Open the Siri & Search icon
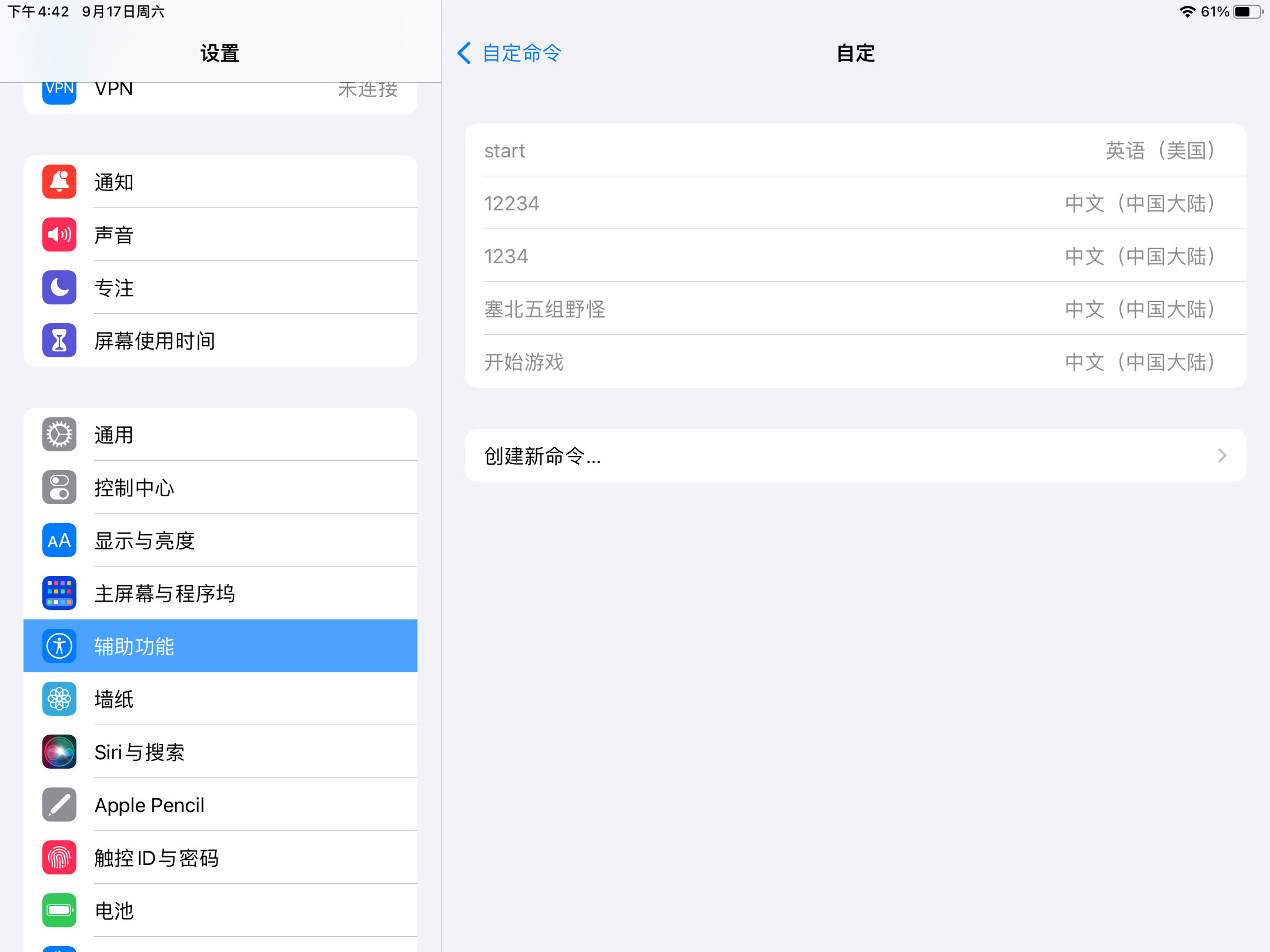Screen dimensions: 1270x952 [x=59, y=752]
